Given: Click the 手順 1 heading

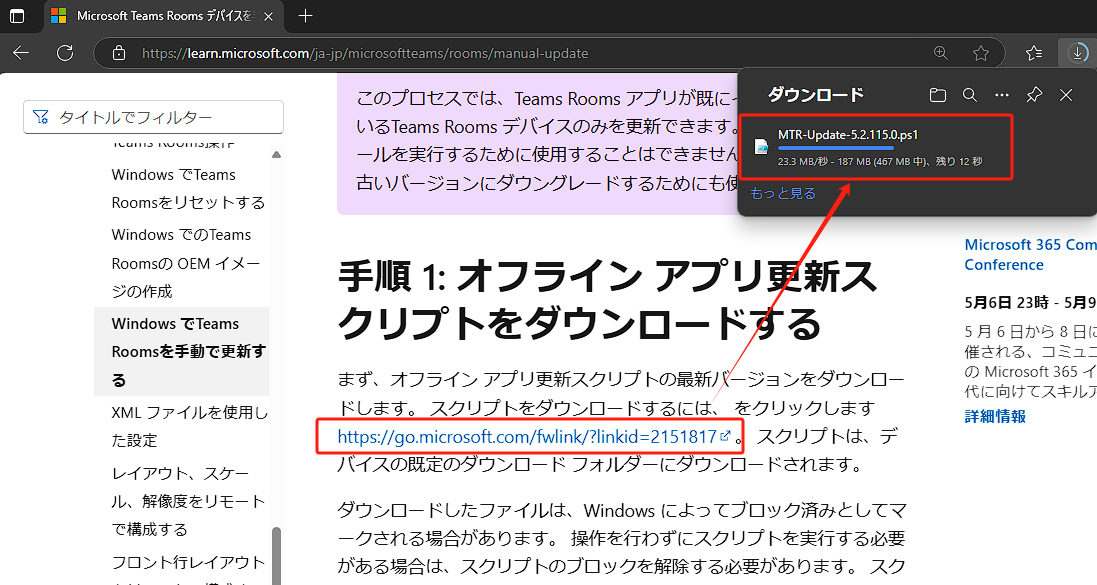Looking at the screenshot, I should pyautogui.click(x=607, y=299).
